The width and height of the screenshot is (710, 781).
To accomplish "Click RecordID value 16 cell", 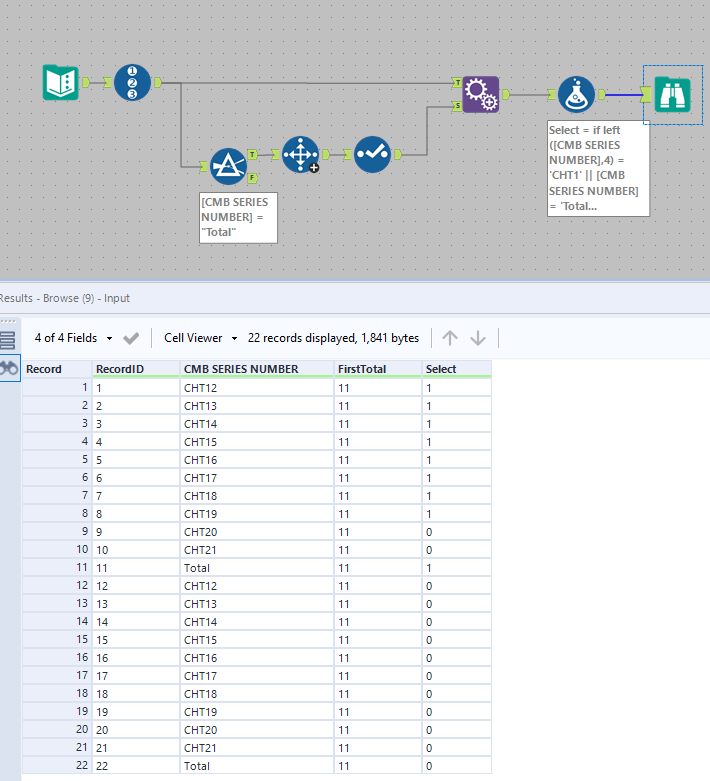I will pyautogui.click(x=136, y=658).
